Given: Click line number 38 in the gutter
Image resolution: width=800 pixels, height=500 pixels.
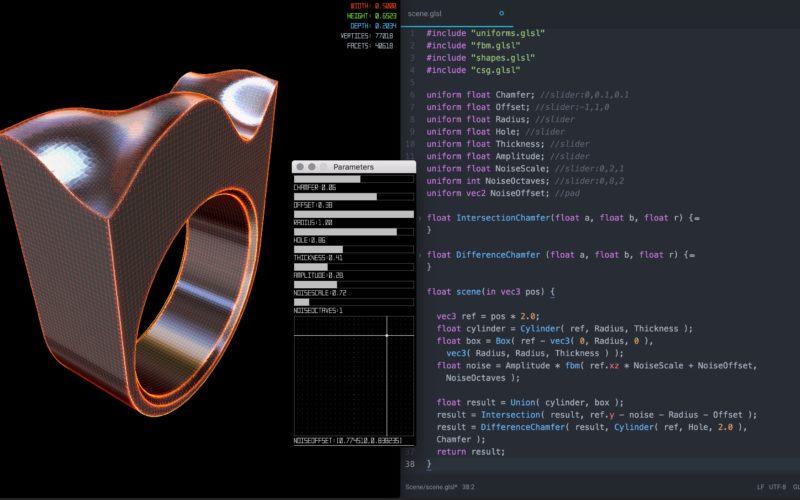Looking at the screenshot, I should pos(410,464).
